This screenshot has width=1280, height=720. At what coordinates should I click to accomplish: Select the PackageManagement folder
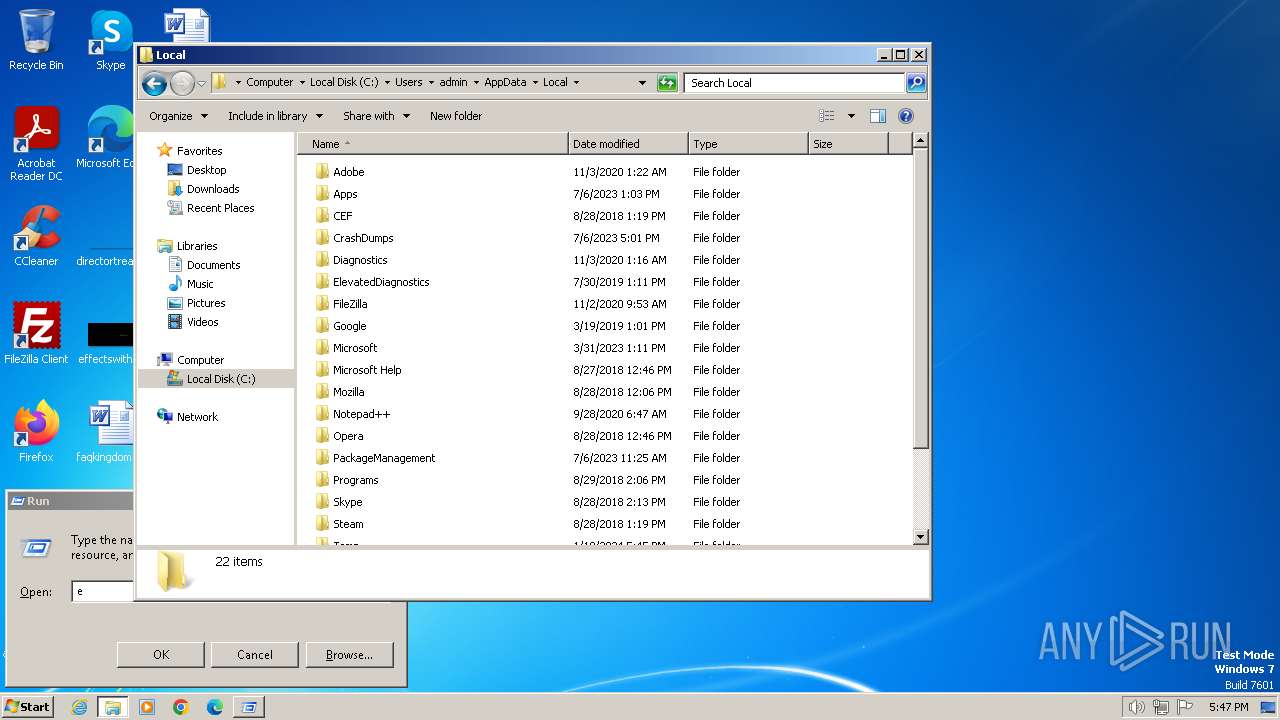pos(384,458)
